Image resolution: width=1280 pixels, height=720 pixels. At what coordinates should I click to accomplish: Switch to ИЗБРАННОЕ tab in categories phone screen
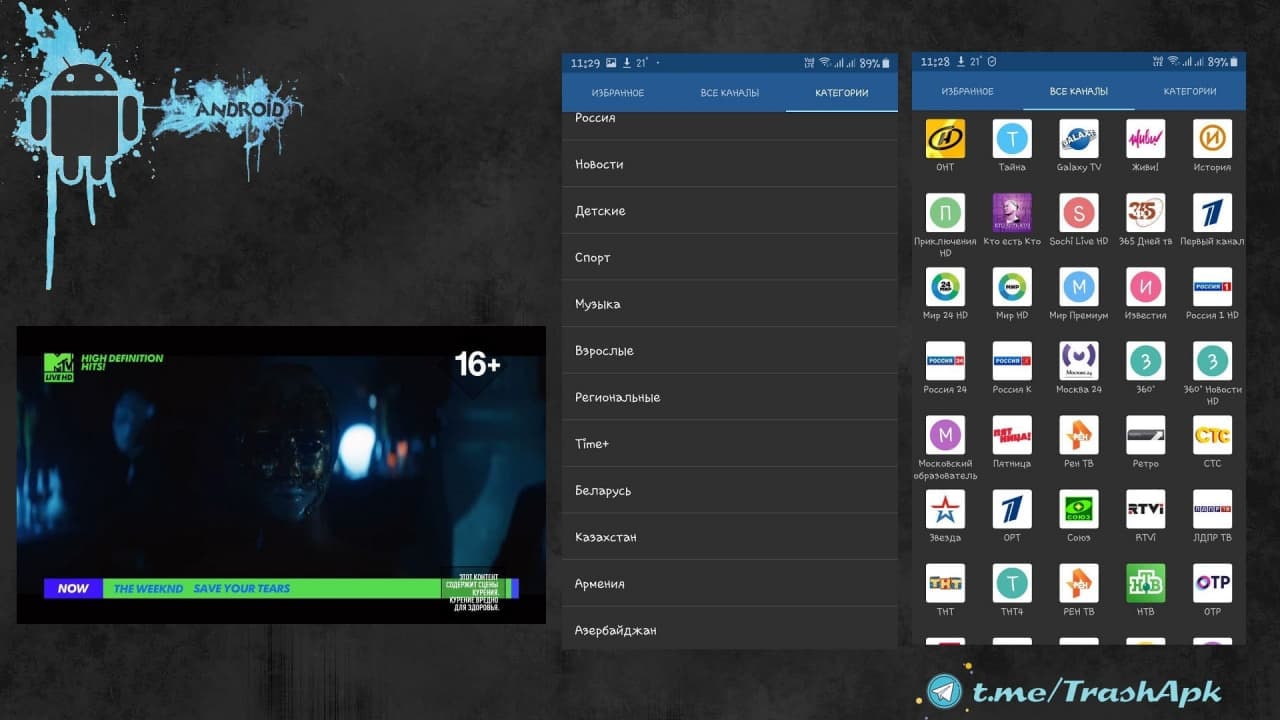coord(618,93)
